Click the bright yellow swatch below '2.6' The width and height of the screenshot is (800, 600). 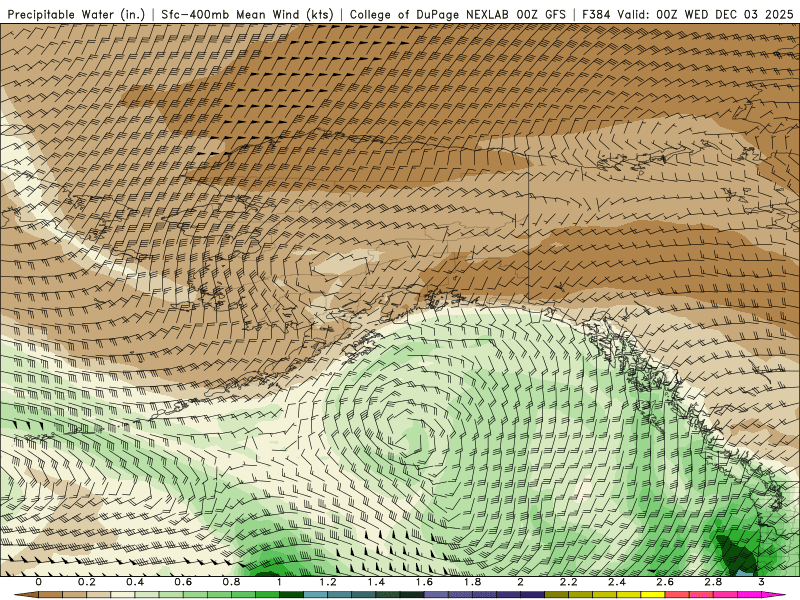[653, 595]
